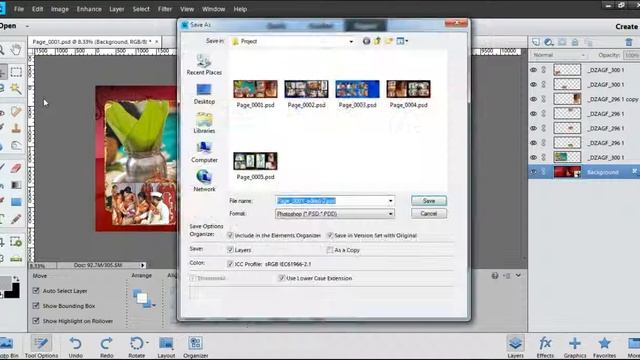The width and height of the screenshot is (640, 360).
Task: Open the Filter menu
Action: 165,9
